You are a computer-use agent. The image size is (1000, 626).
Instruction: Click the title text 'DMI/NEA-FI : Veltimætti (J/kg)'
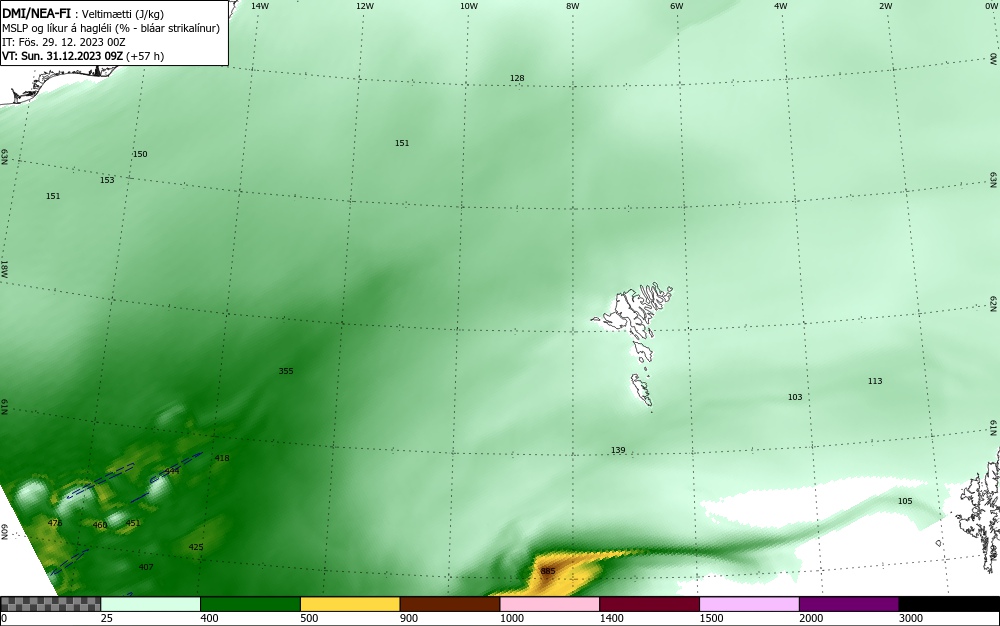click(x=83, y=14)
